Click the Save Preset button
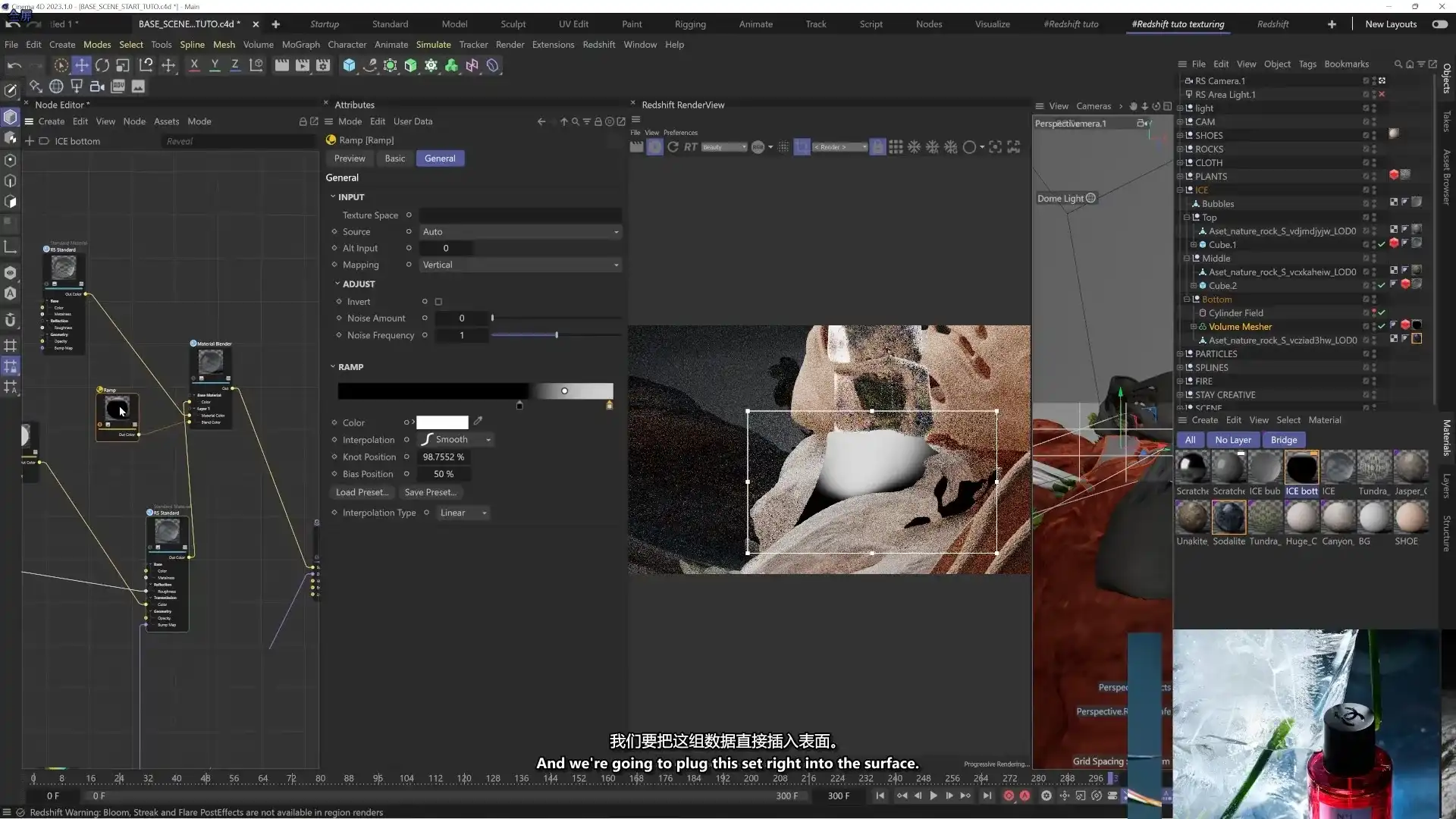 pos(430,492)
